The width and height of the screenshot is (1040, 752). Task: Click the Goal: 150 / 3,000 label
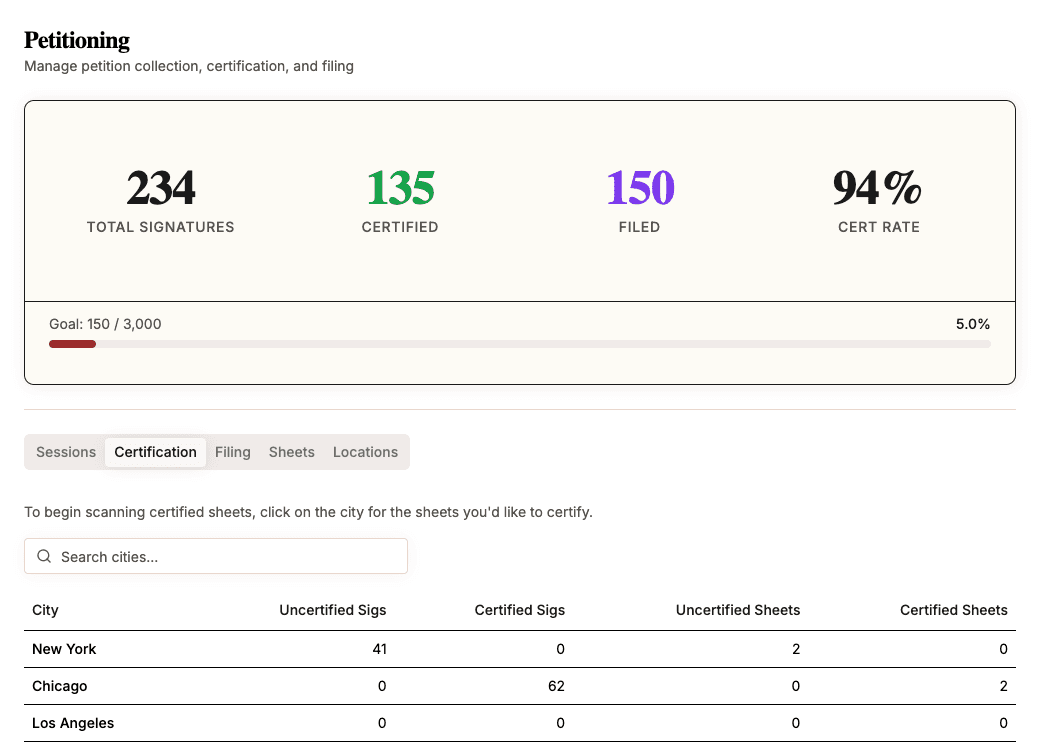click(105, 324)
